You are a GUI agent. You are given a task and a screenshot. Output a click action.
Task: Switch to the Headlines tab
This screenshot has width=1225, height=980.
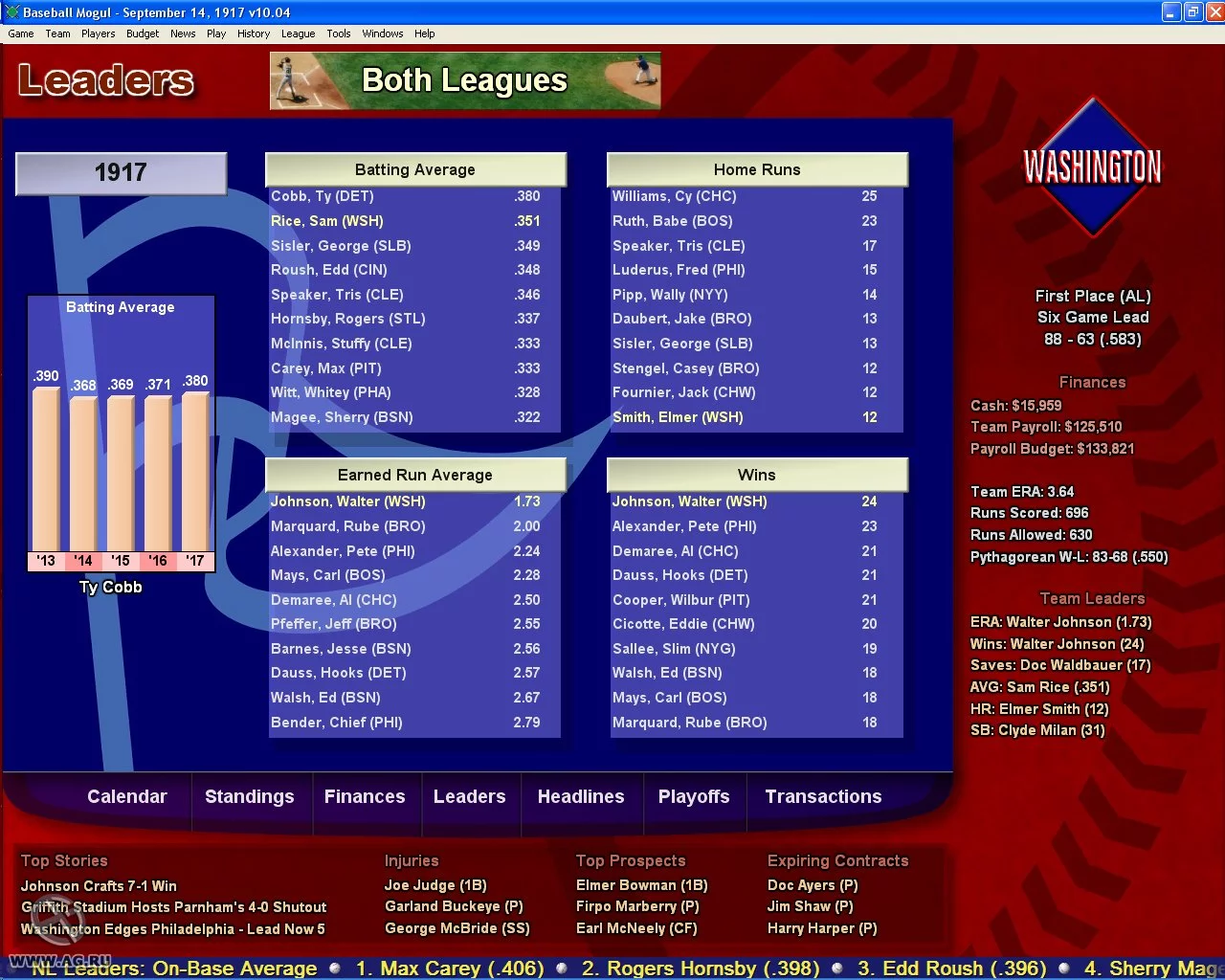pos(581,796)
